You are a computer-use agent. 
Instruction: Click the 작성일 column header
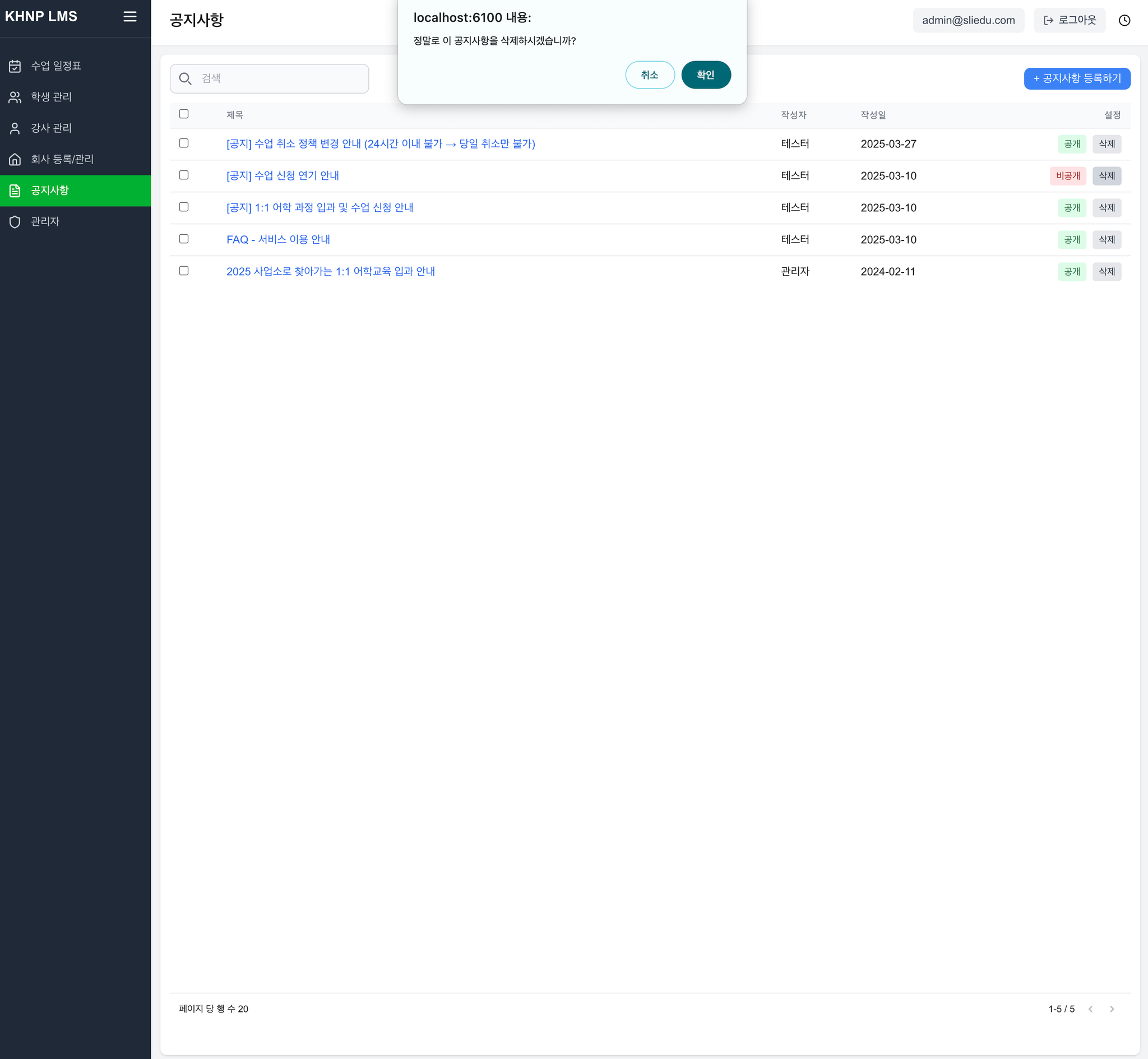coord(873,115)
